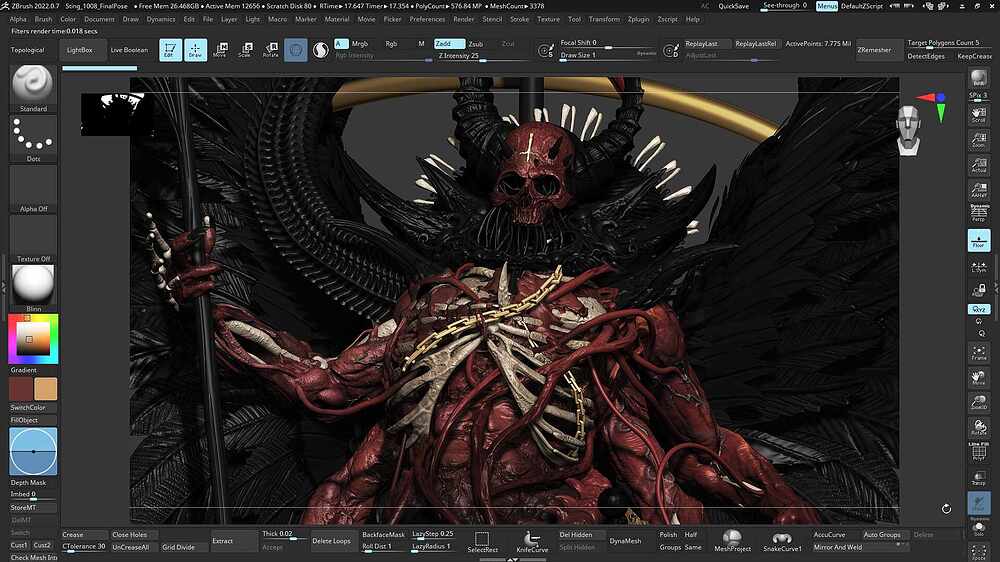Select the tan main color swatch
Image resolution: width=1000 pixels, height=562 pixels.
click(x=45, y=388)
